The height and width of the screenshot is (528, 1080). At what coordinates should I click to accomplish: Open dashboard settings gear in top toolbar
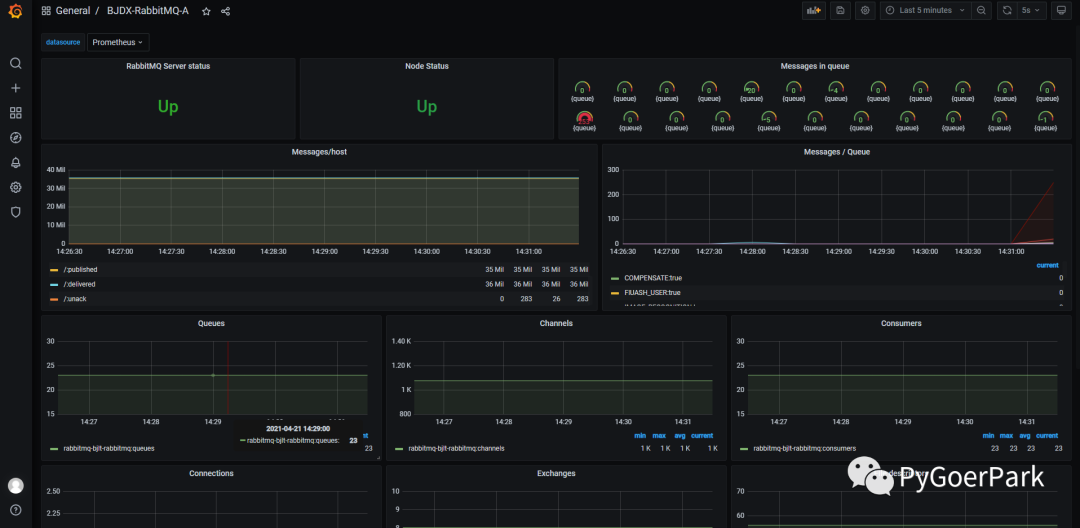click(866, 10)
